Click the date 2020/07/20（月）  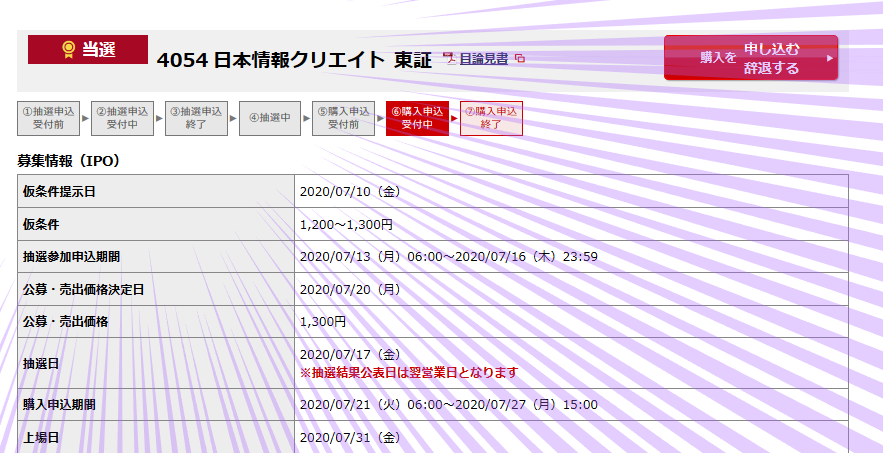(350, 290)
